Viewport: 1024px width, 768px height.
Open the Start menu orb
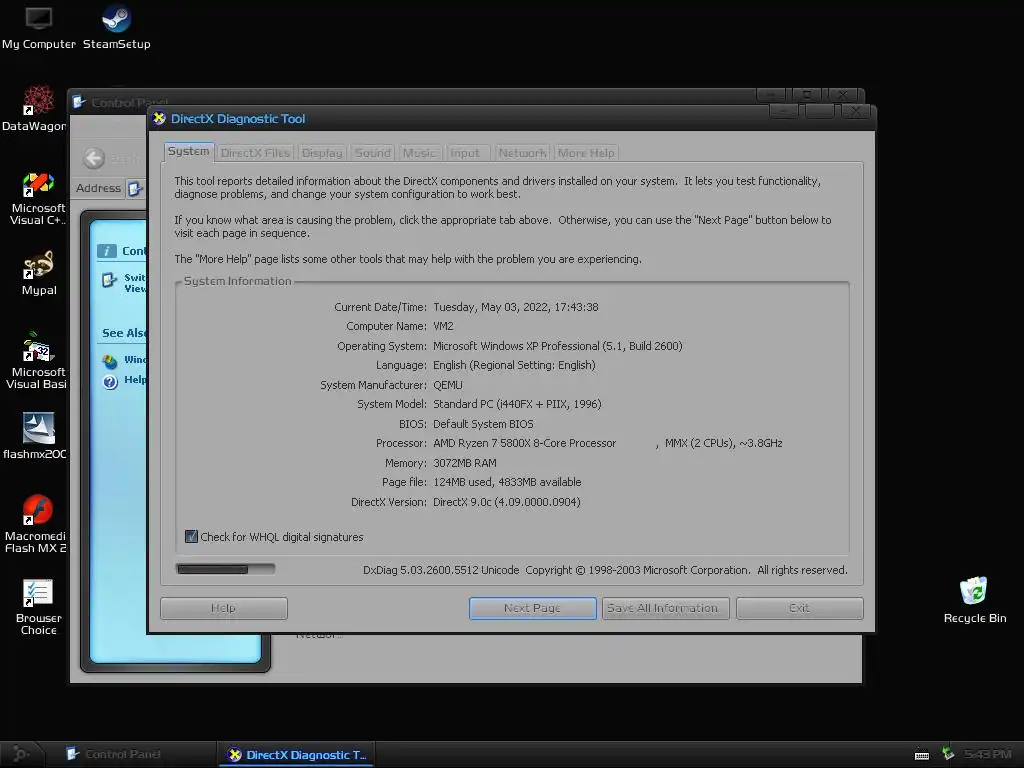tap(22, 754)
